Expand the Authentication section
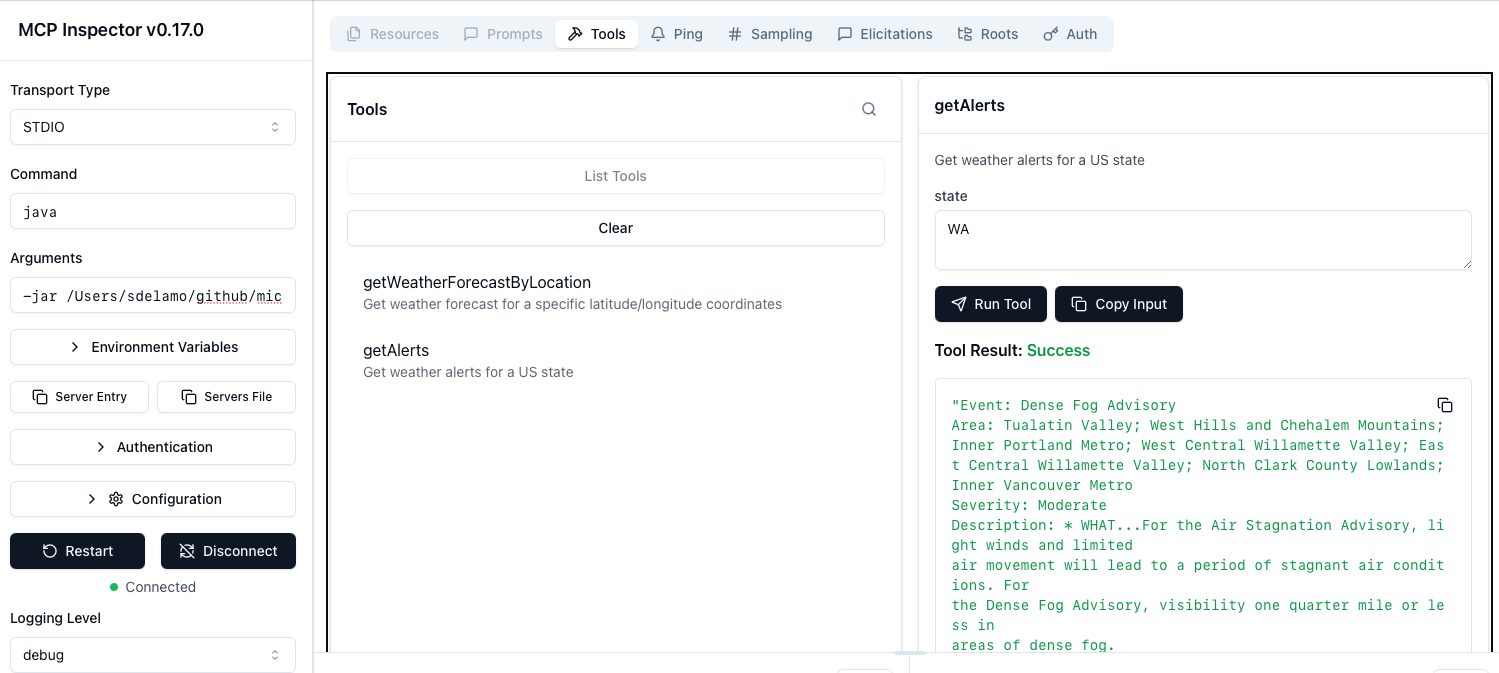Image resolution: width=1499 pixels, height=673 pixels. coord(153,447)
